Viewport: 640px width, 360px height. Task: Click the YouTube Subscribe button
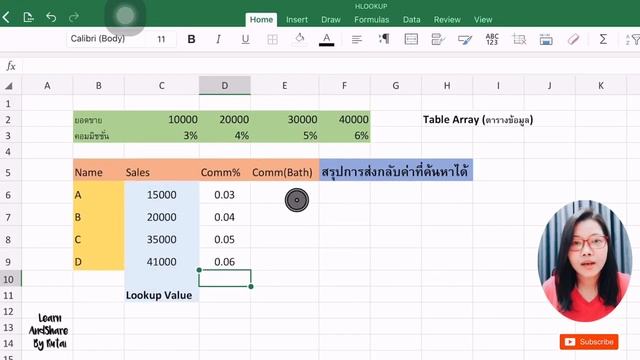pyautogui.click(x=589, y=342)
